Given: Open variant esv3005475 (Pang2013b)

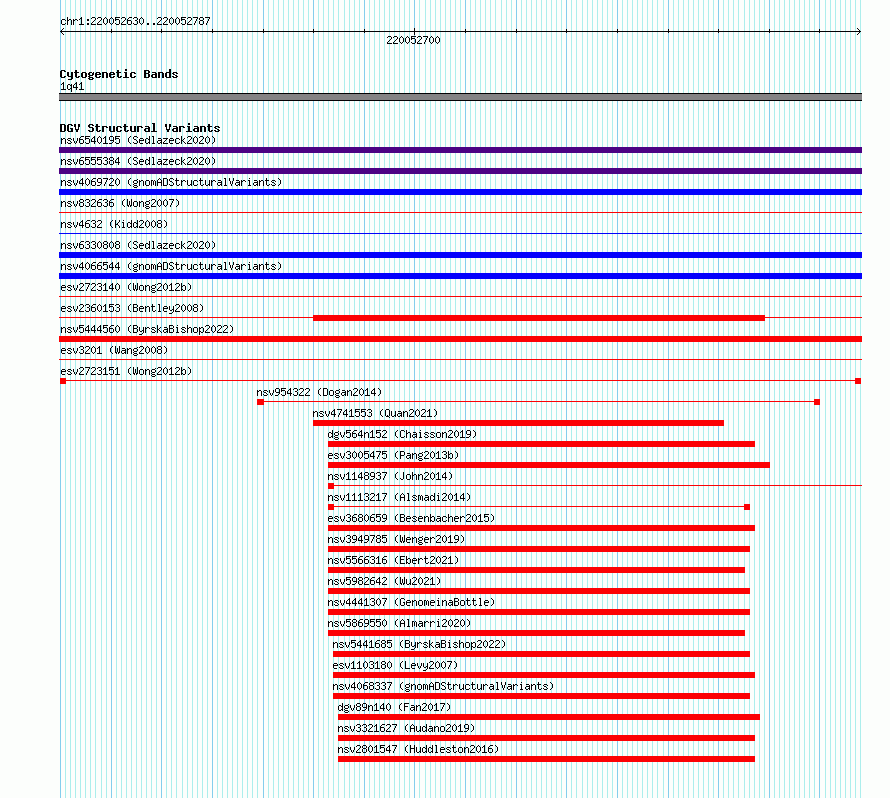Looking at the screenshot, I should click(393, 455).
